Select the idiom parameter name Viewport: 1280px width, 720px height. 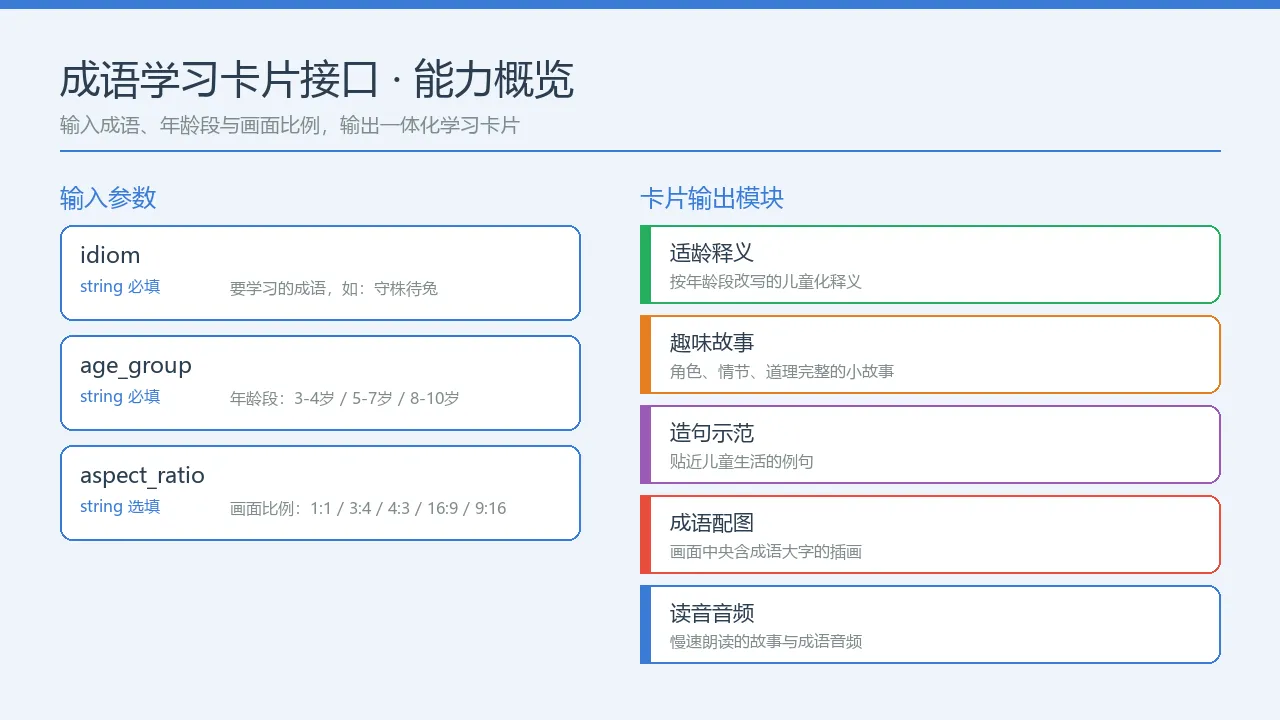(x=110, y=255)
